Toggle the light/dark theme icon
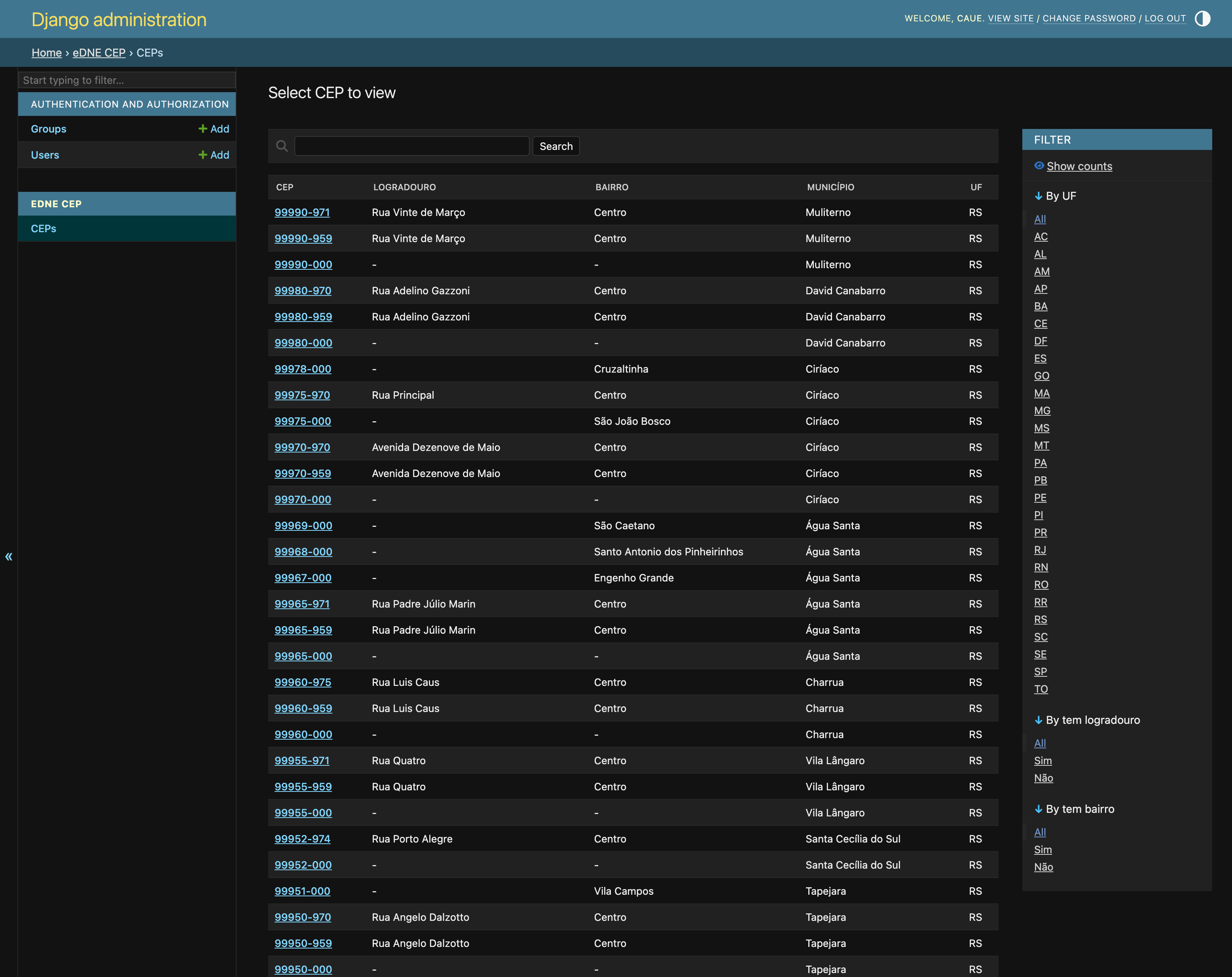The width and height of the screenshot is (1232, 977). pos(1202,19)
